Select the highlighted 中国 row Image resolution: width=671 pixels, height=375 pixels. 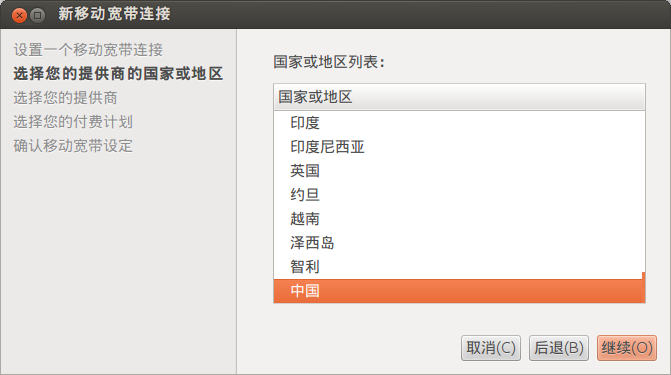(459, 291)
